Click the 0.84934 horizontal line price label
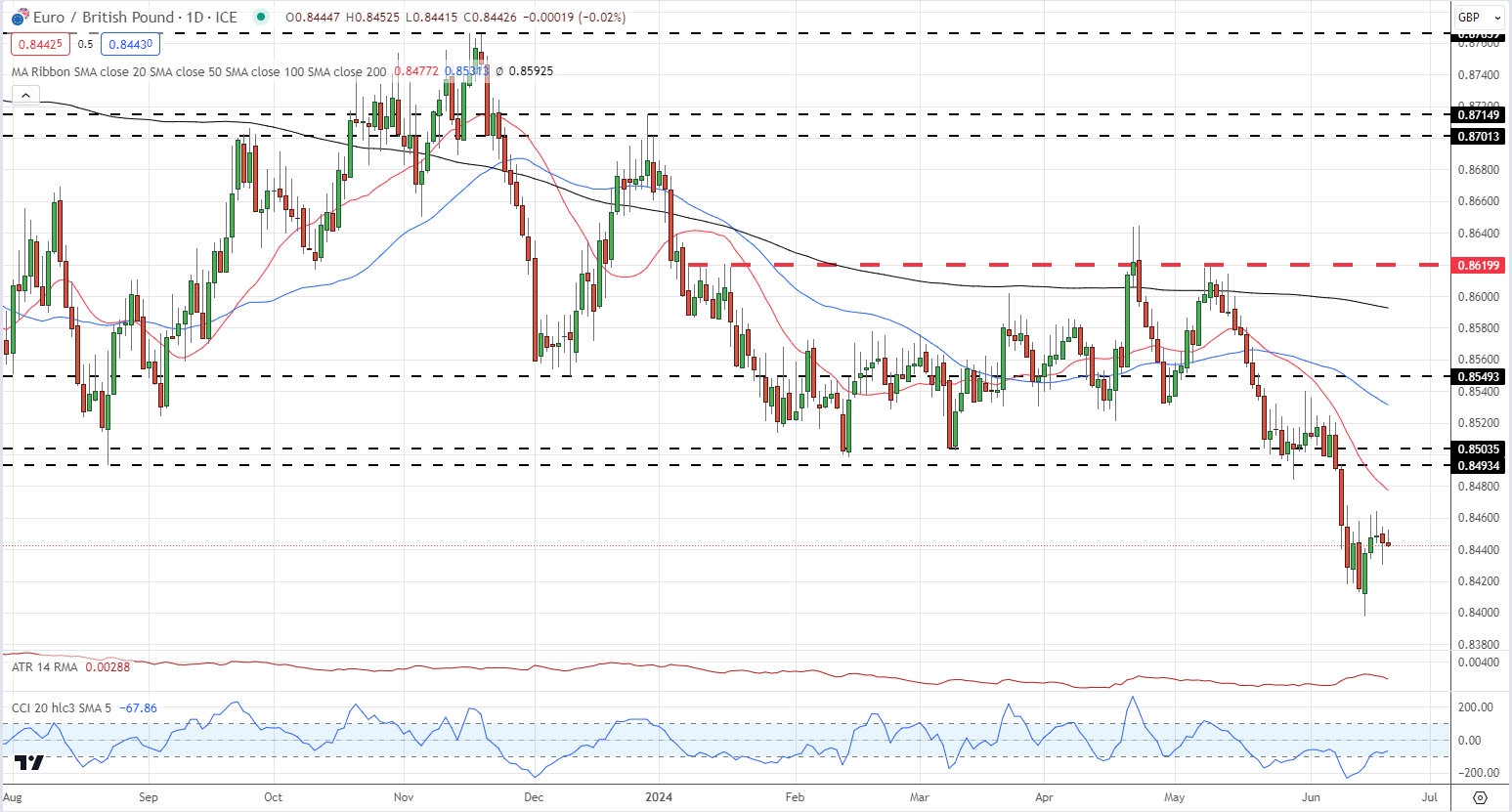 point(1479,465)
